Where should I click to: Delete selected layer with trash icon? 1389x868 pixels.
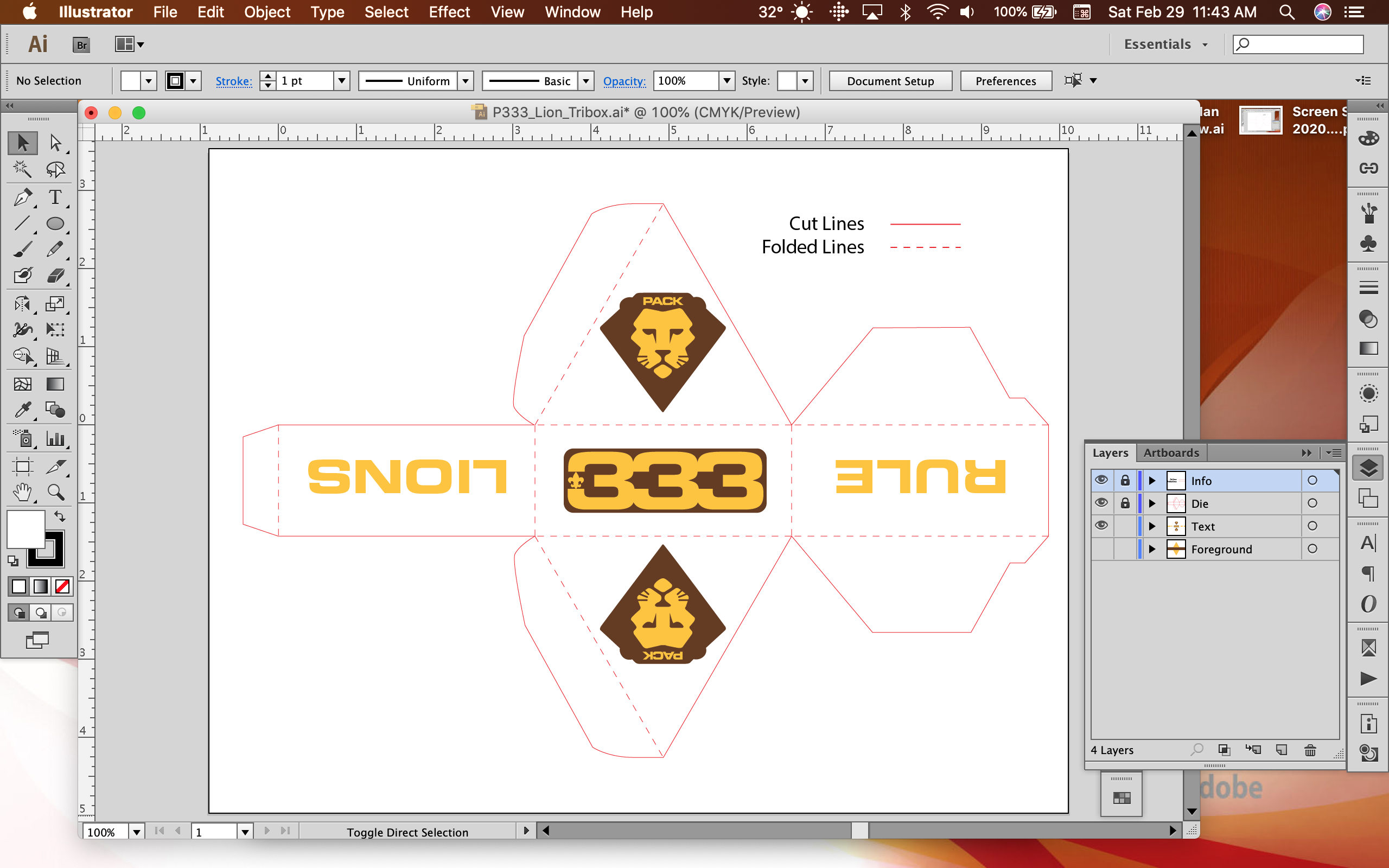[1310, 750]
